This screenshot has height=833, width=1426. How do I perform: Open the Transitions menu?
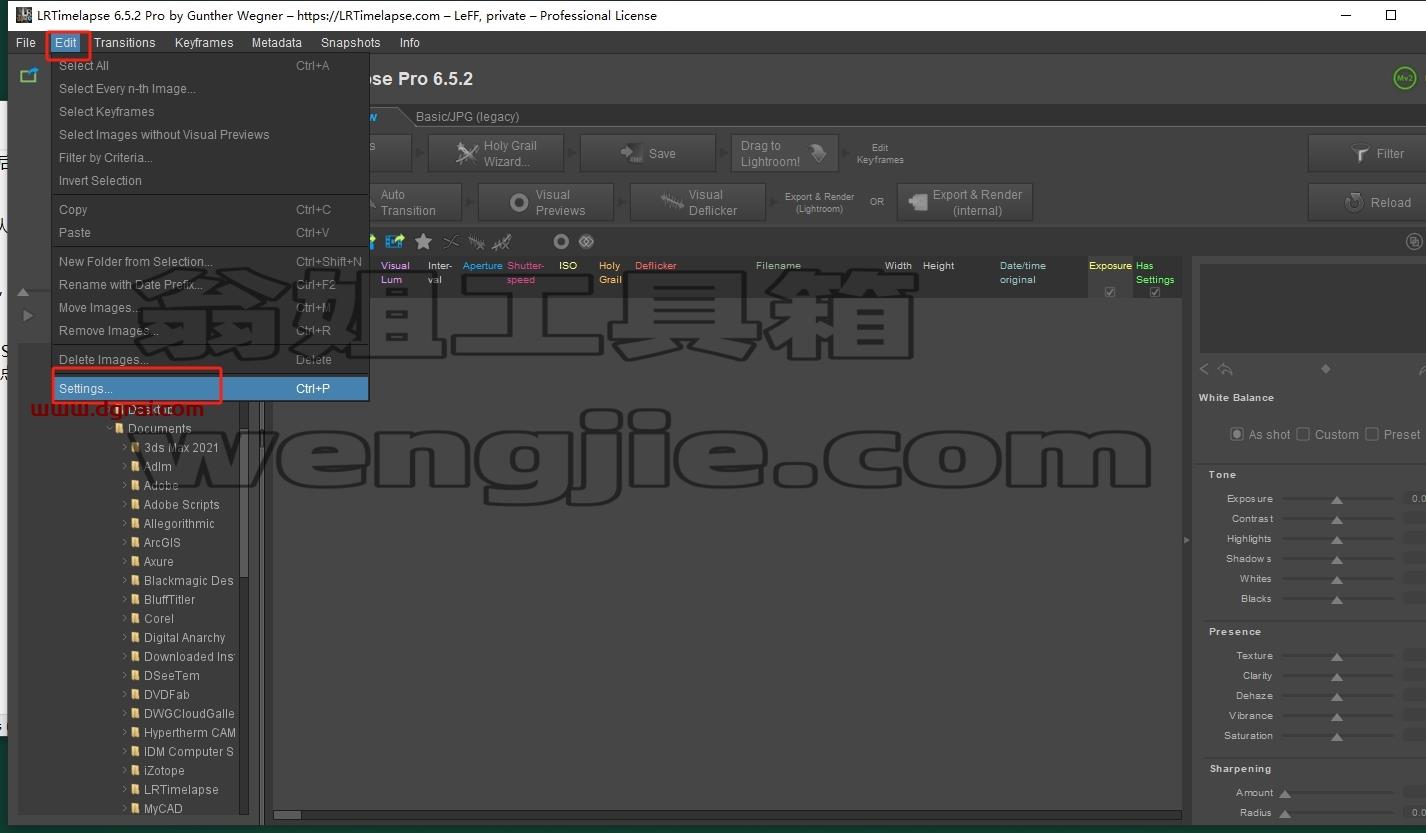125,43
